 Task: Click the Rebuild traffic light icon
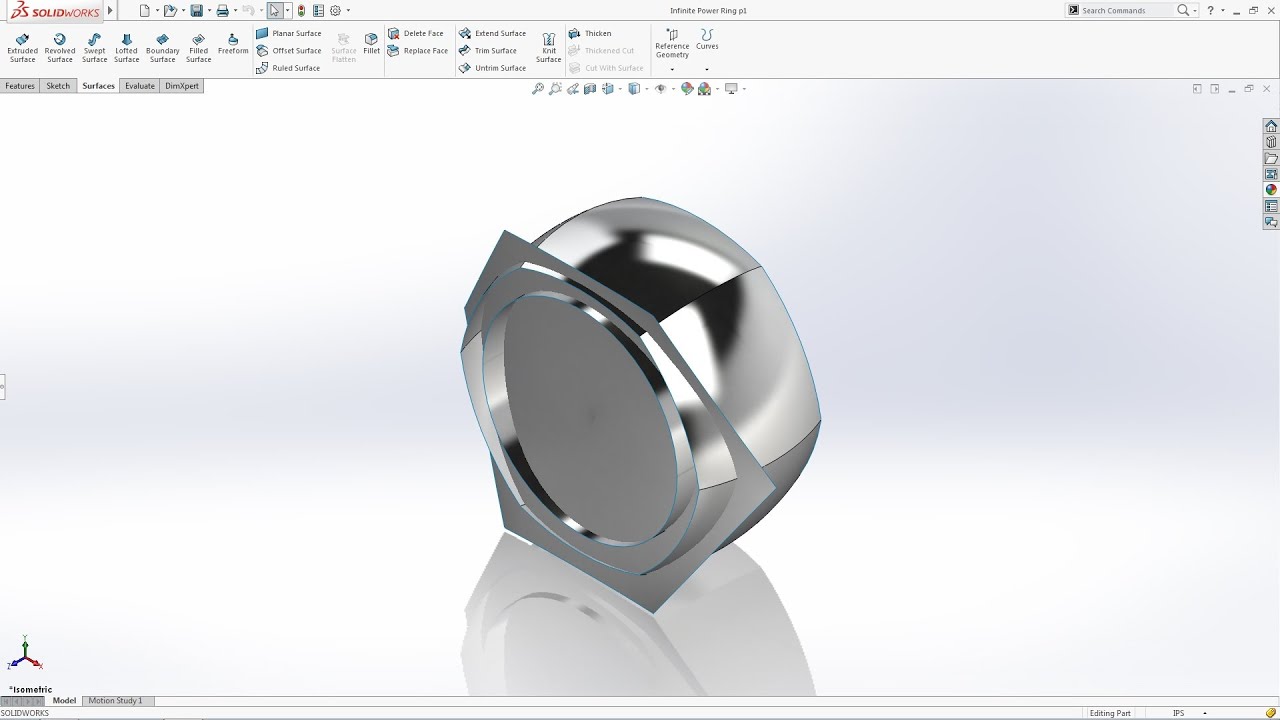point(301,11)
